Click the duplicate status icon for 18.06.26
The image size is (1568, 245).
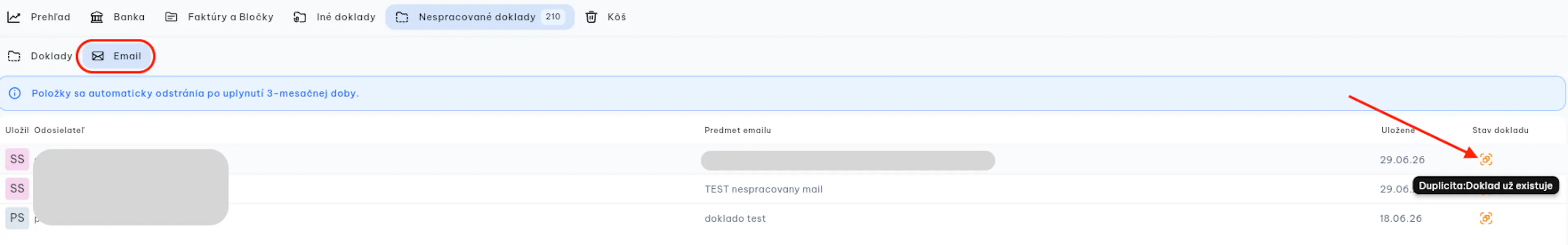coord(1486,218)
